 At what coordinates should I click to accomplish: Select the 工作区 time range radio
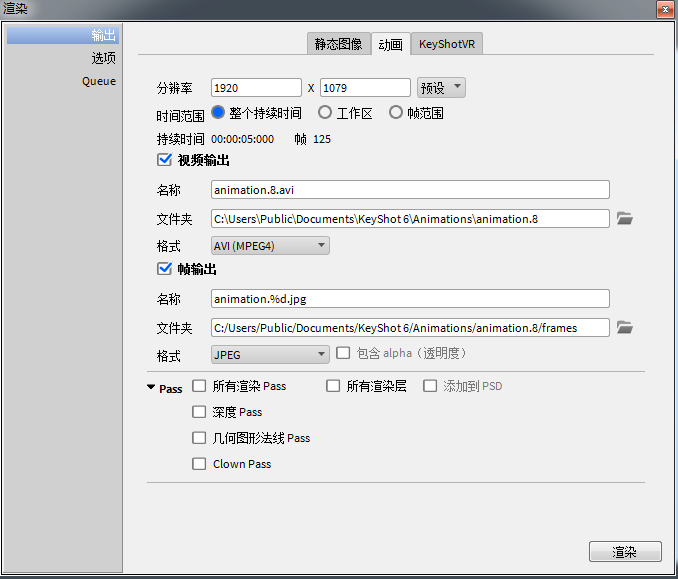325,113
